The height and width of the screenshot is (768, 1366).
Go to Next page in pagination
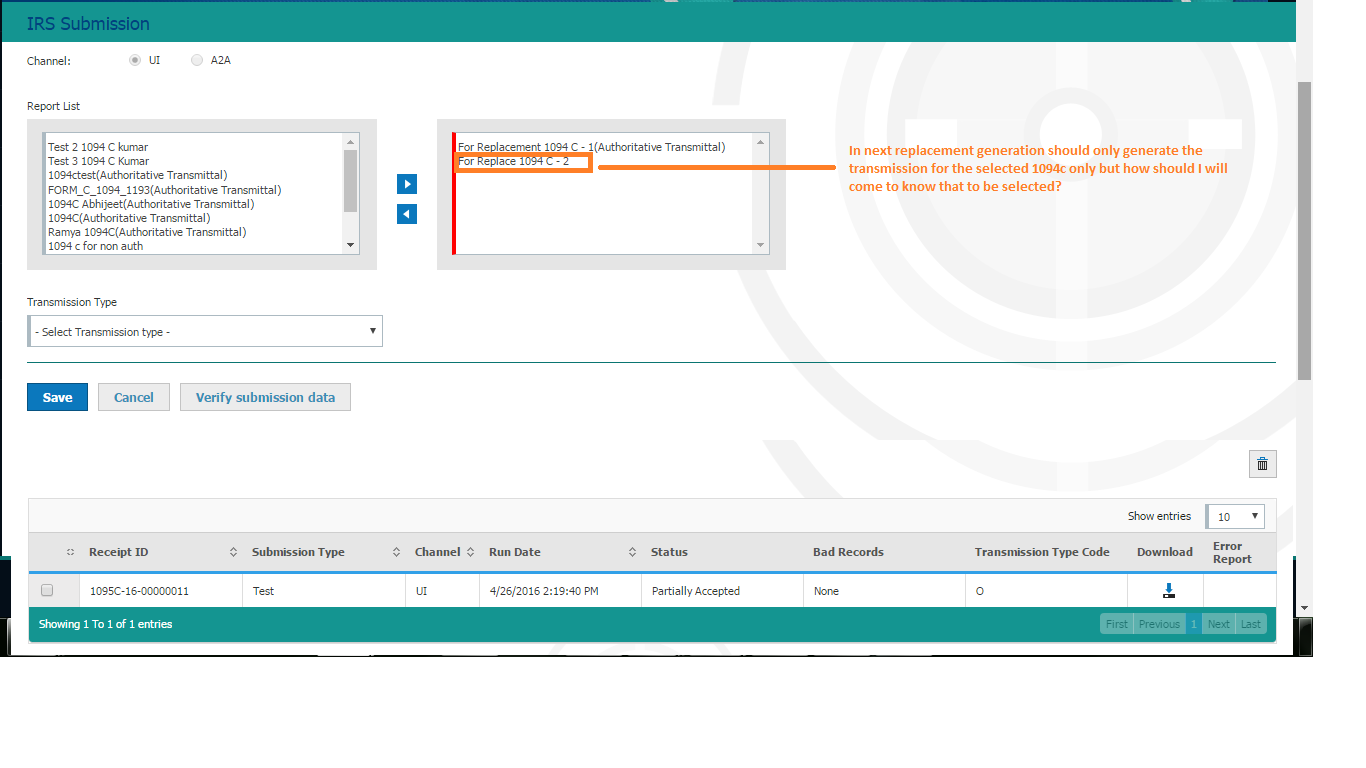[1218, 624]
